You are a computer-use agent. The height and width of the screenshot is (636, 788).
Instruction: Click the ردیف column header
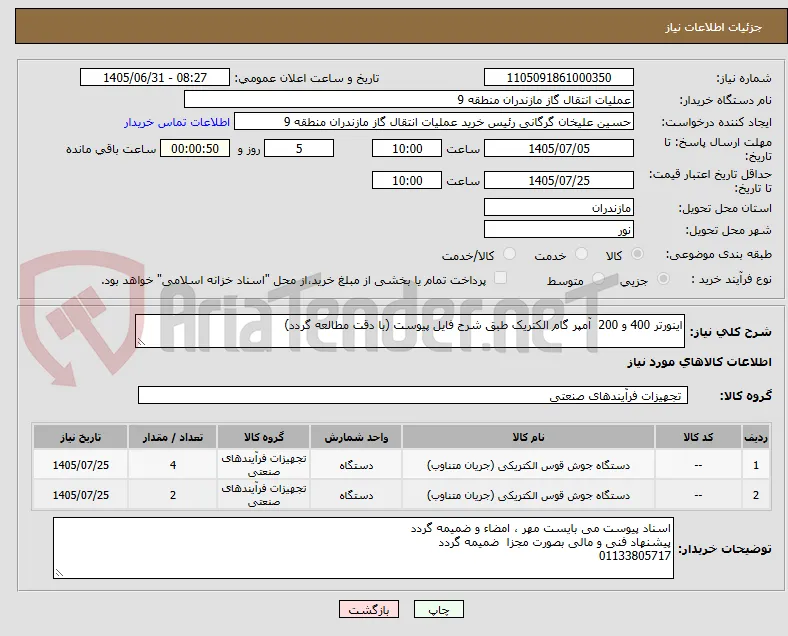(755, 437)
